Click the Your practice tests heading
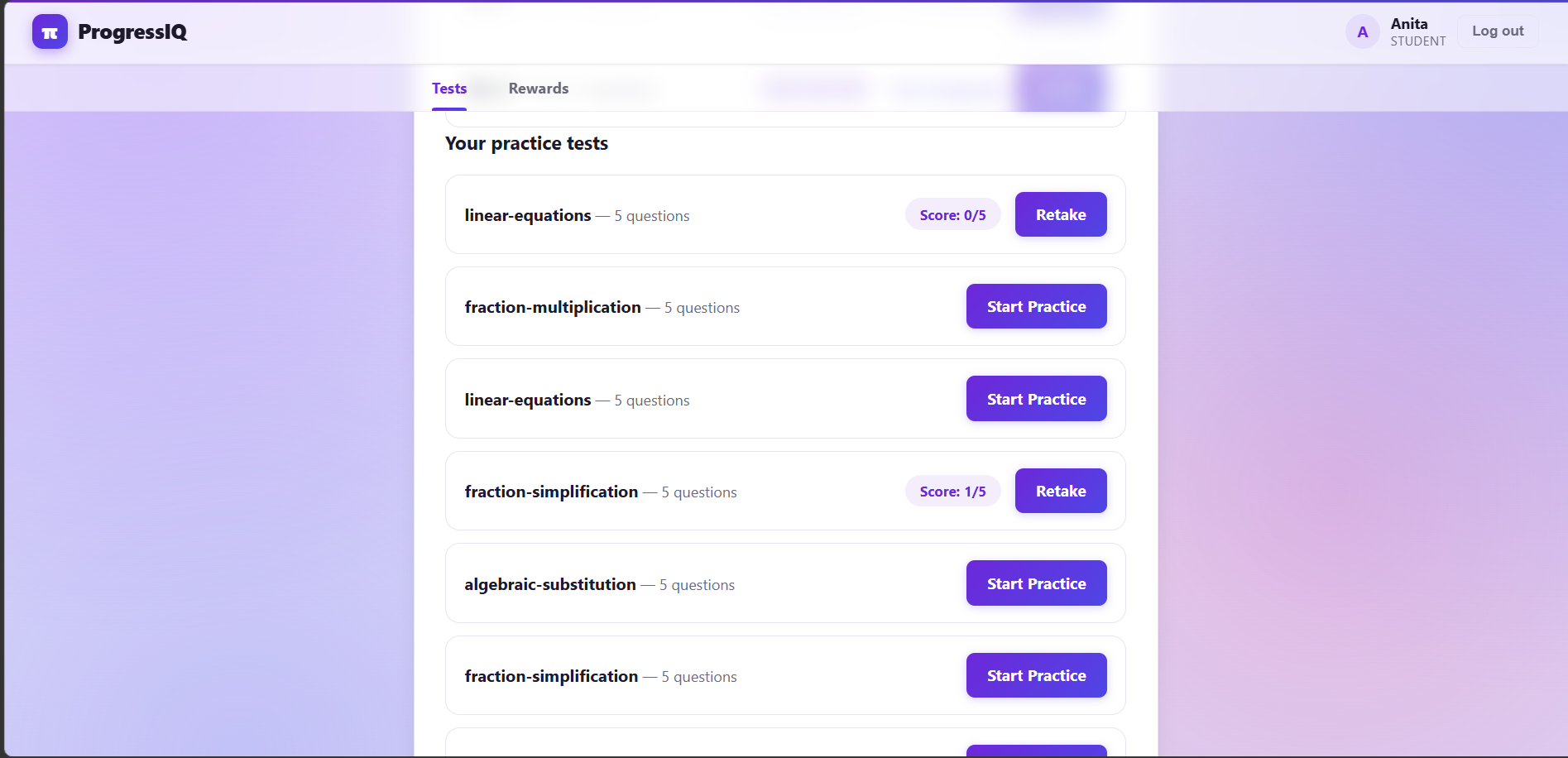This screenshot has width=1568, height=758. coord(526,143)
